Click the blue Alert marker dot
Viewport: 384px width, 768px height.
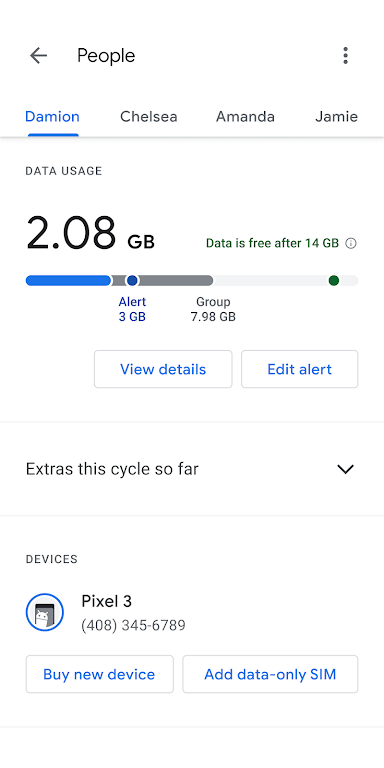click(132, 281)
